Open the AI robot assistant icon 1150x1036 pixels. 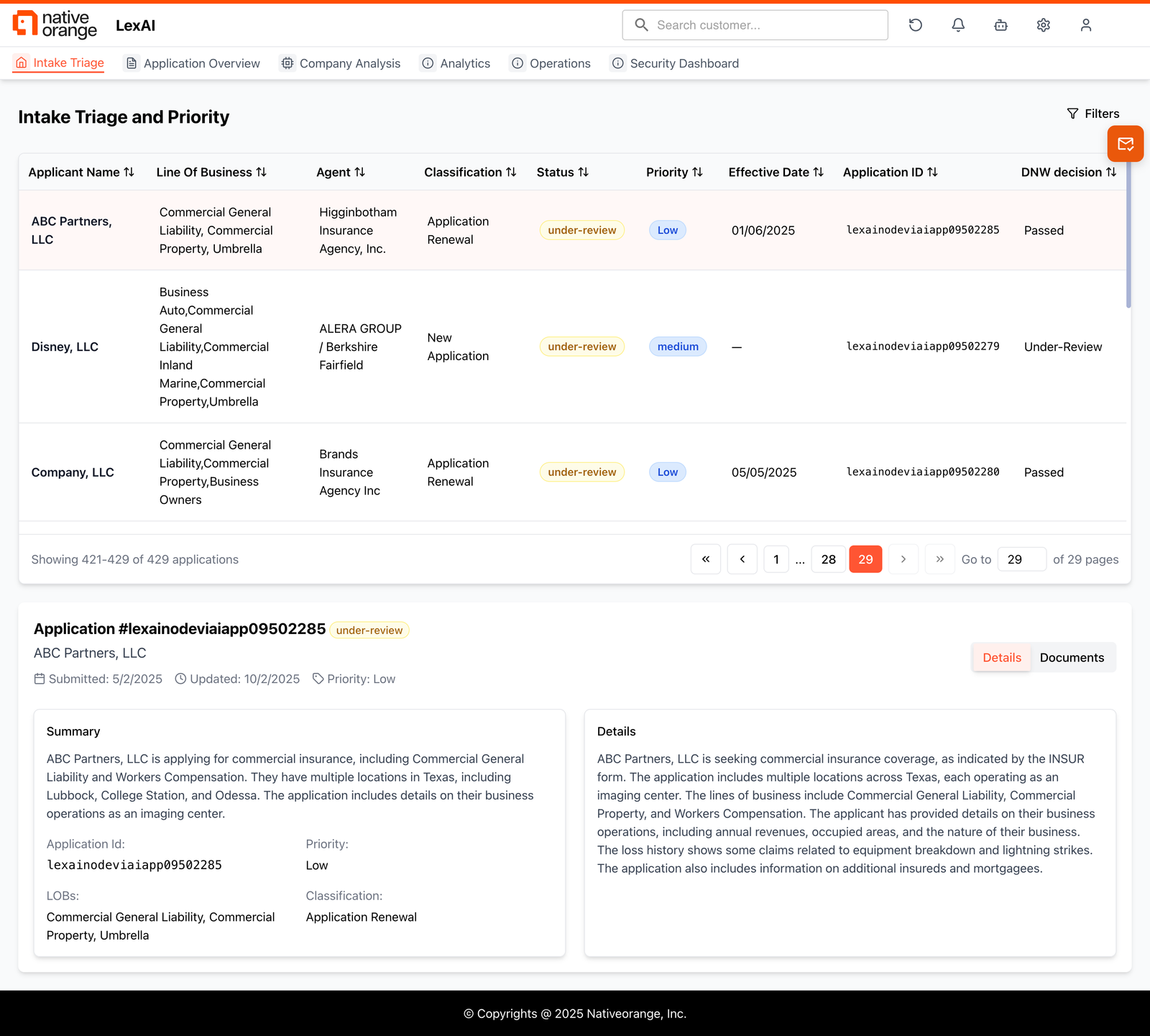point(1000,24)
